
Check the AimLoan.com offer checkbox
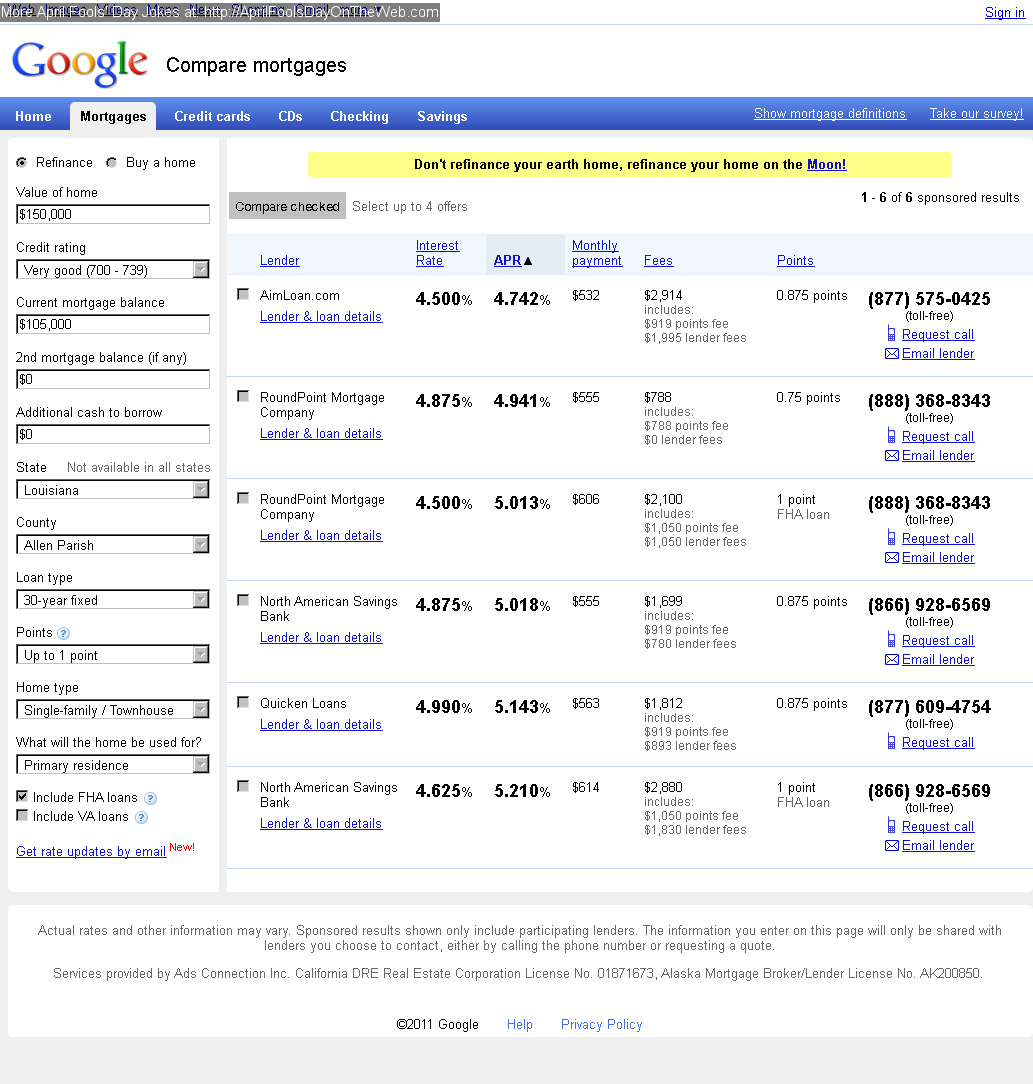243,295
